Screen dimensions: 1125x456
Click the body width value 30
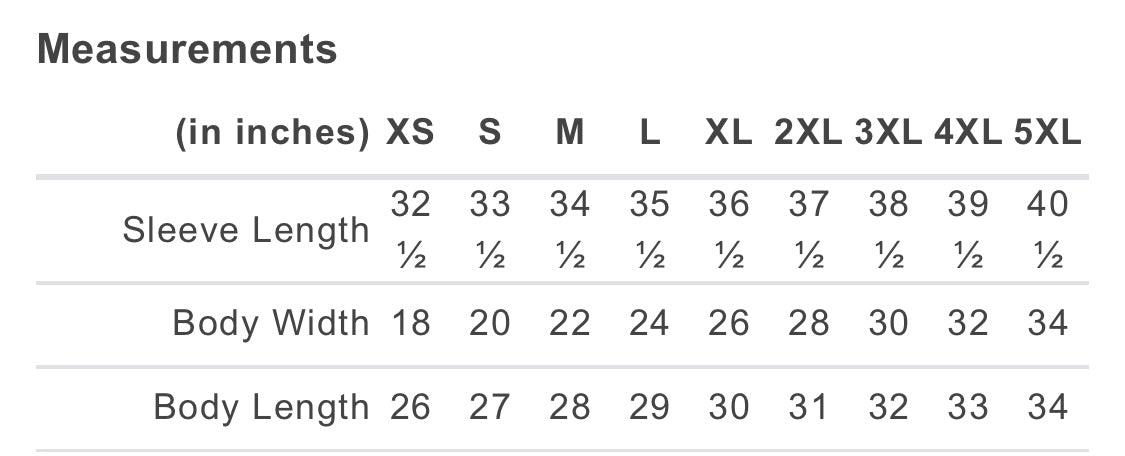888,323
